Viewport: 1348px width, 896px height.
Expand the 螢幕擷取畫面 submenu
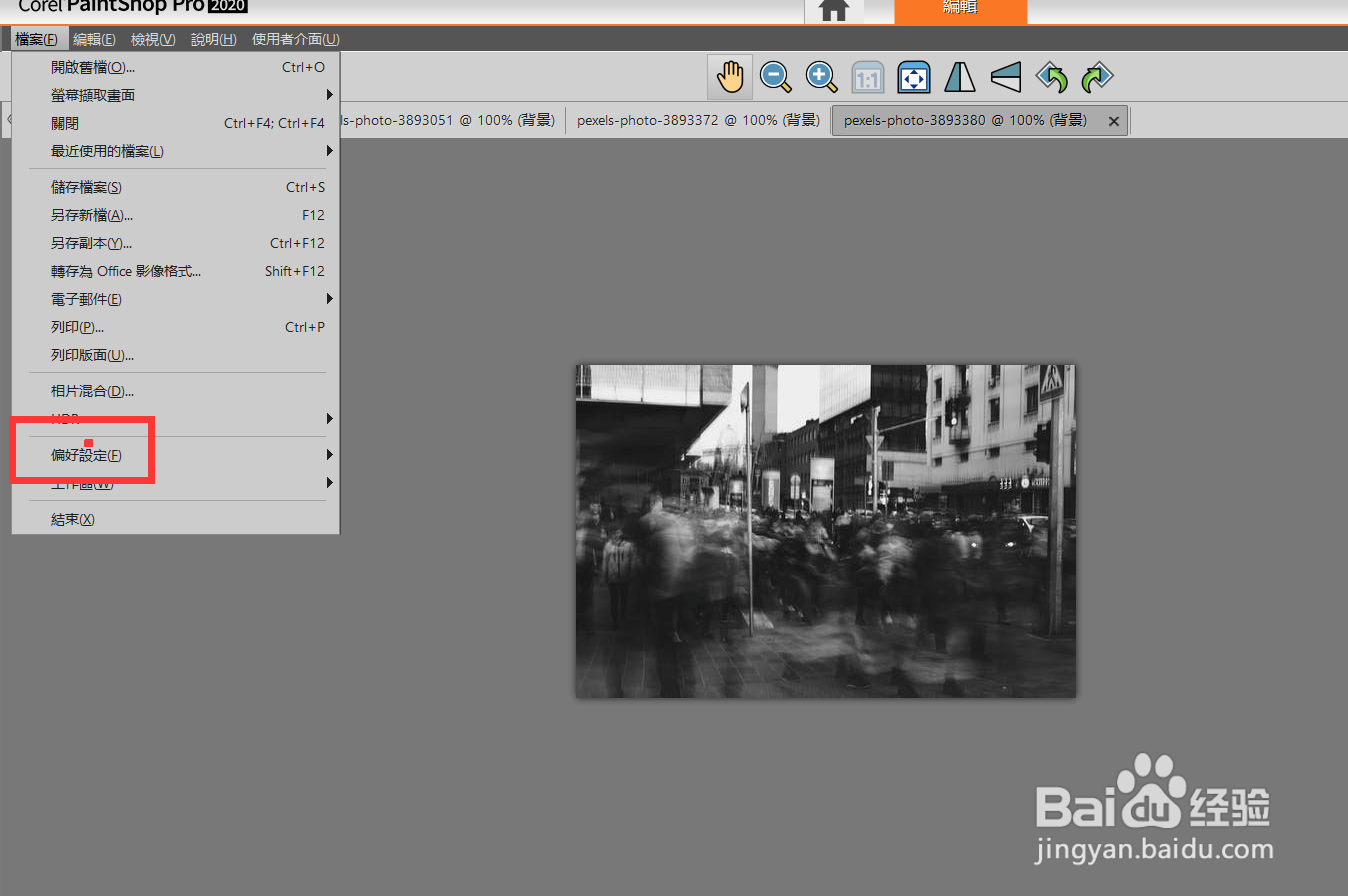tap(176, 95)
